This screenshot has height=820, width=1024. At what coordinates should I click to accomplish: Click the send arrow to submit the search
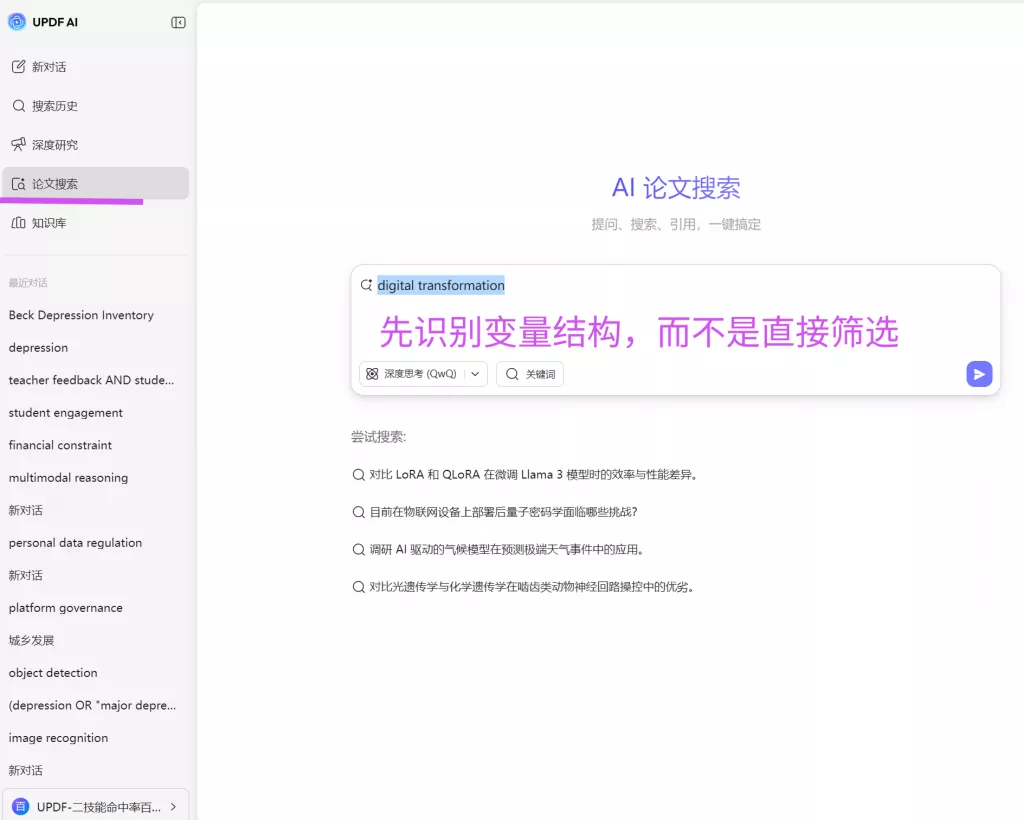(978, 374)
